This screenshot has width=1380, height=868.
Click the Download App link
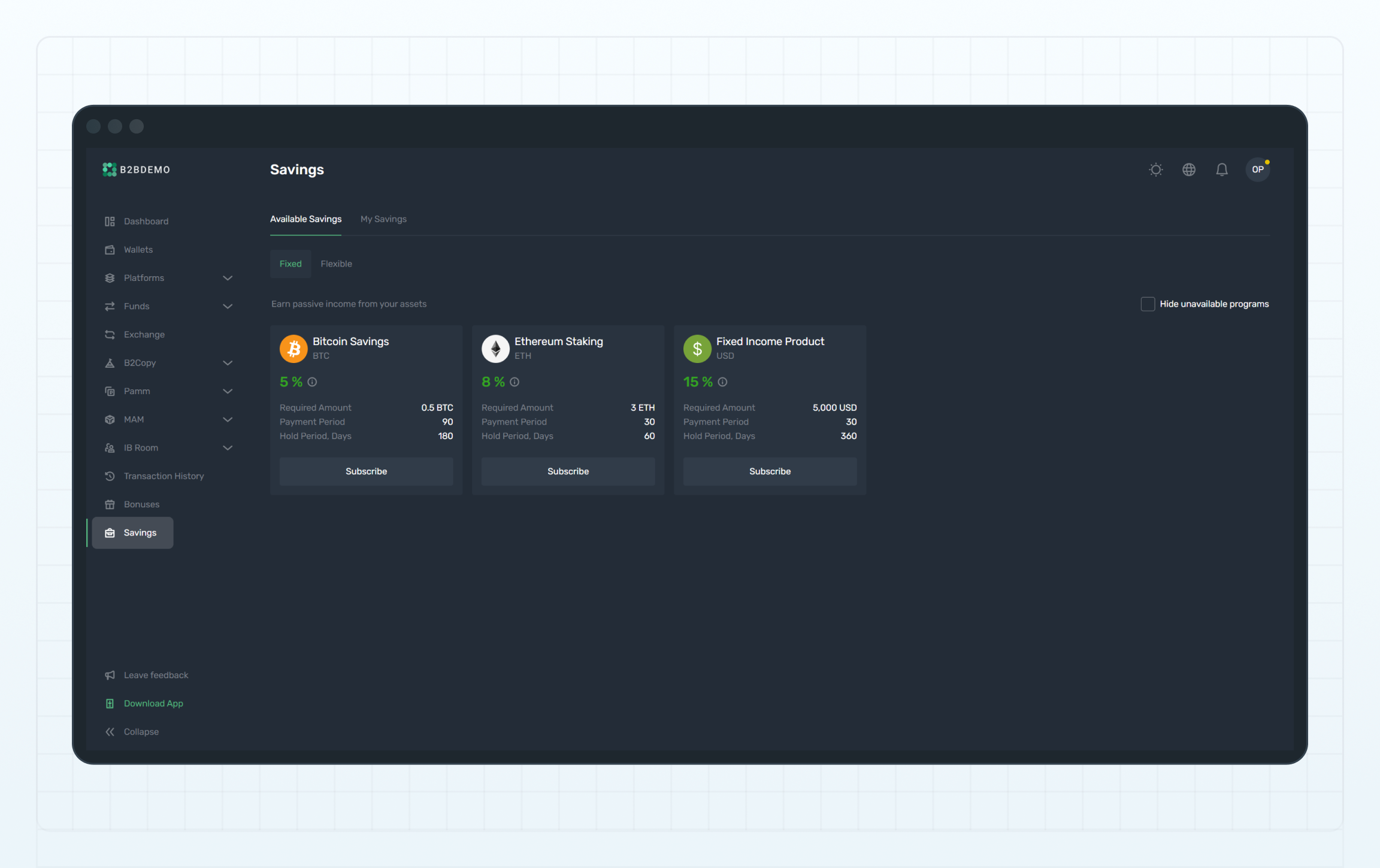click(153, 703)
